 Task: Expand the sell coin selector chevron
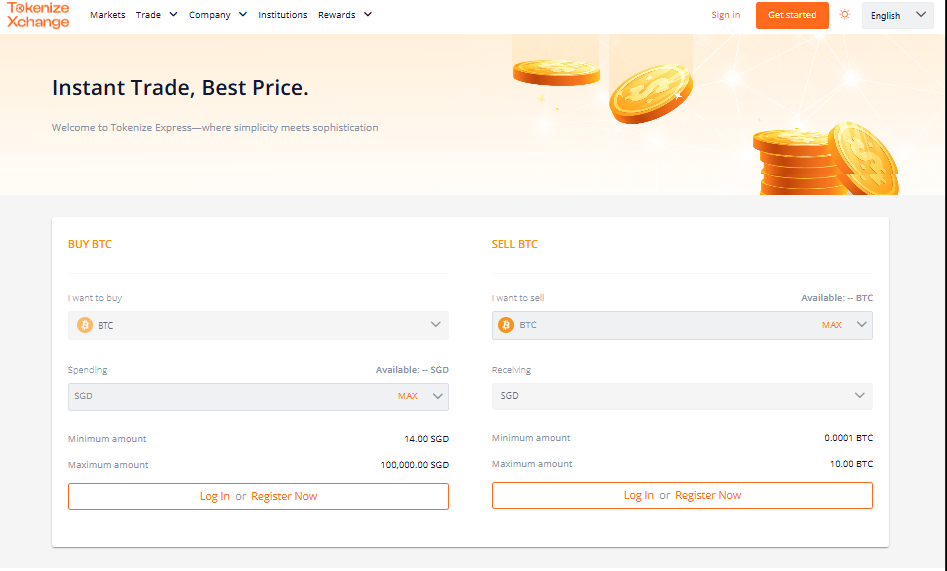point(861,324)
